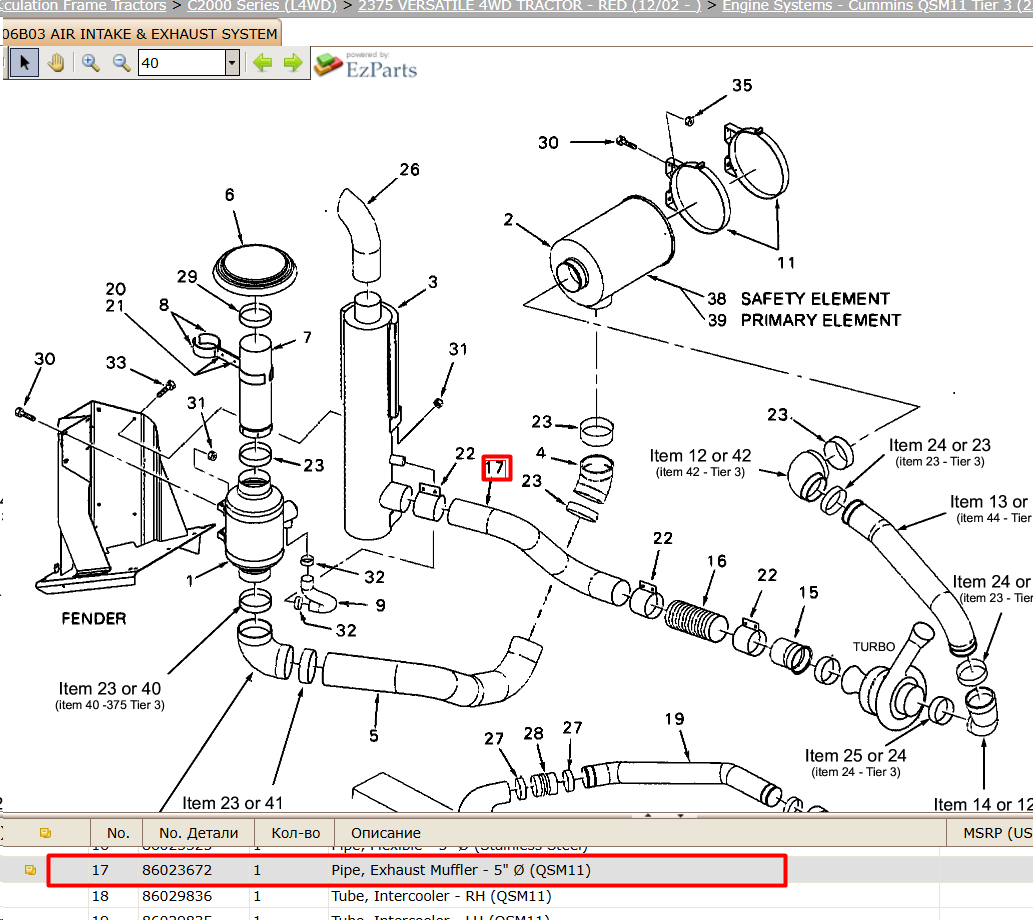Open Engine Systems - Cummins QSM11 breadcrumb
Screen dimensions: 1033x920
[x=876, y=6]
